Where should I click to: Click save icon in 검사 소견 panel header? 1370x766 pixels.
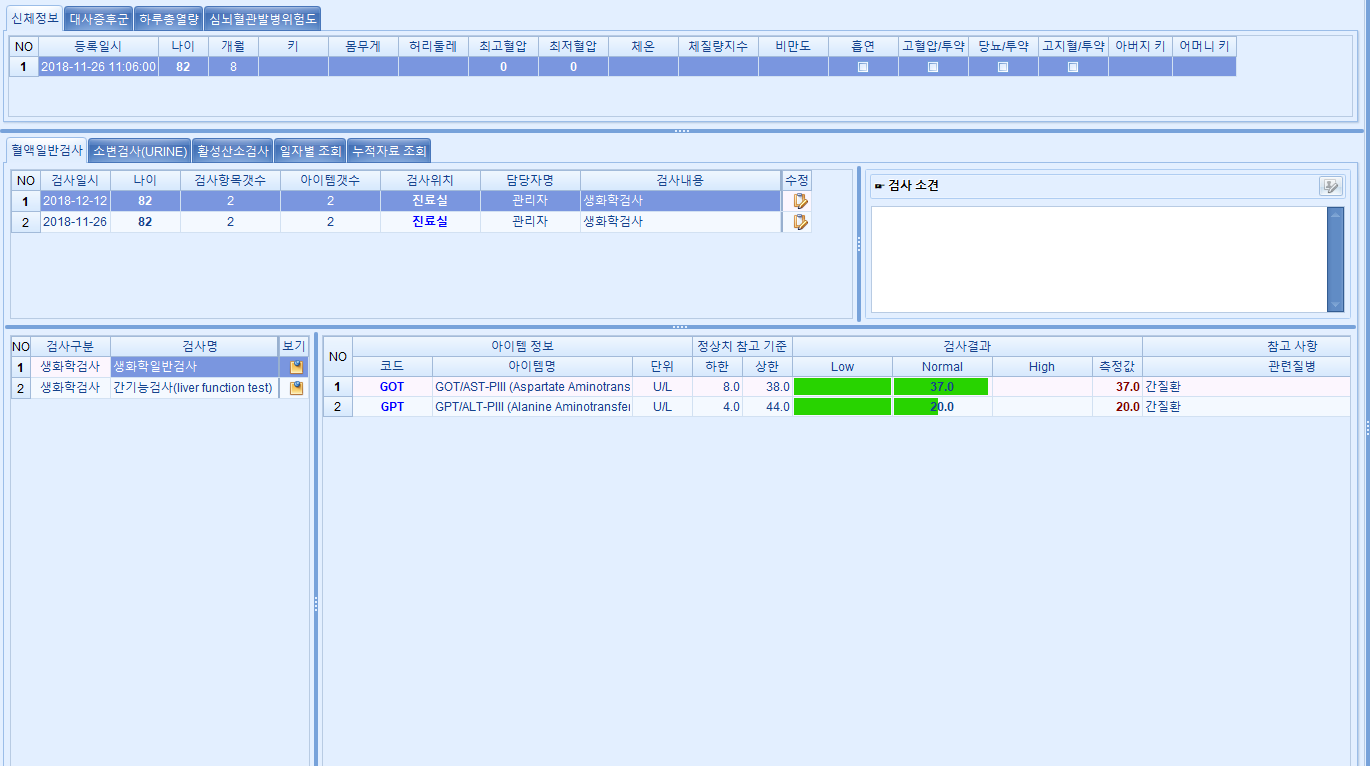tap(1329, 186)
